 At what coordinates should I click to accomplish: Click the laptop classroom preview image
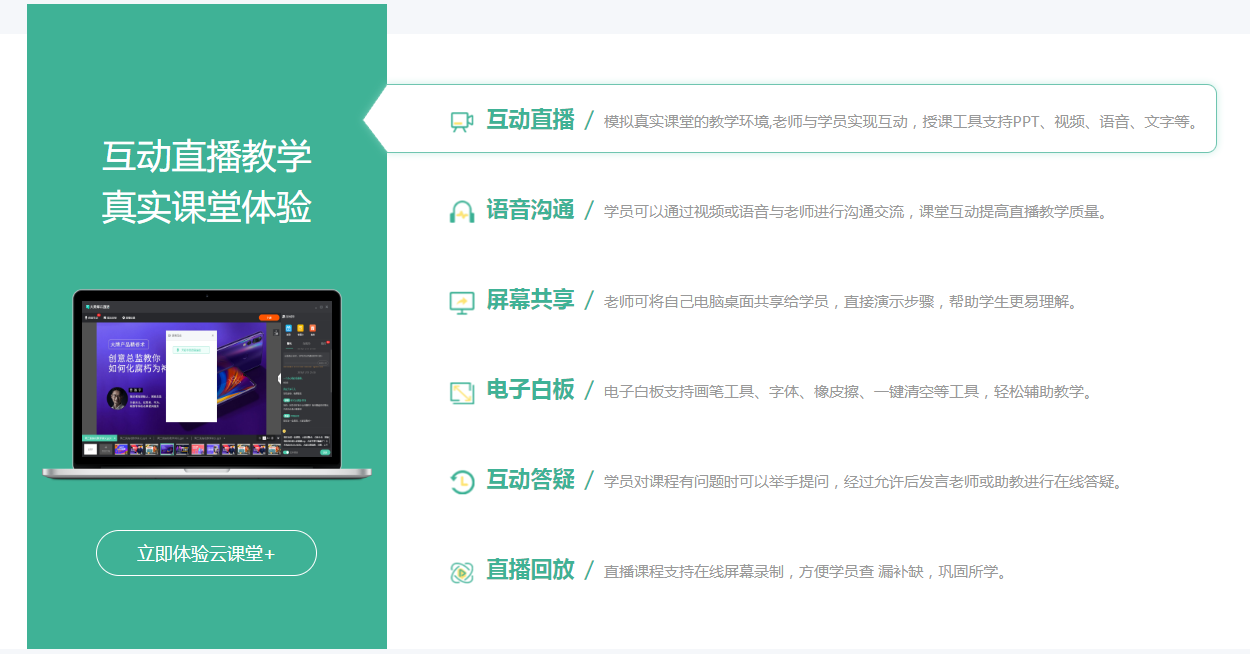(x=207, y=383)
